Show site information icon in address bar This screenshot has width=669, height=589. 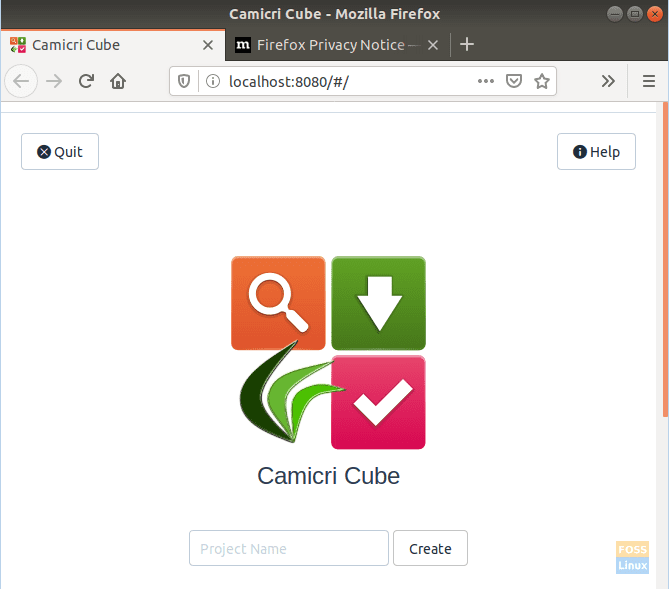pos(211,82)
